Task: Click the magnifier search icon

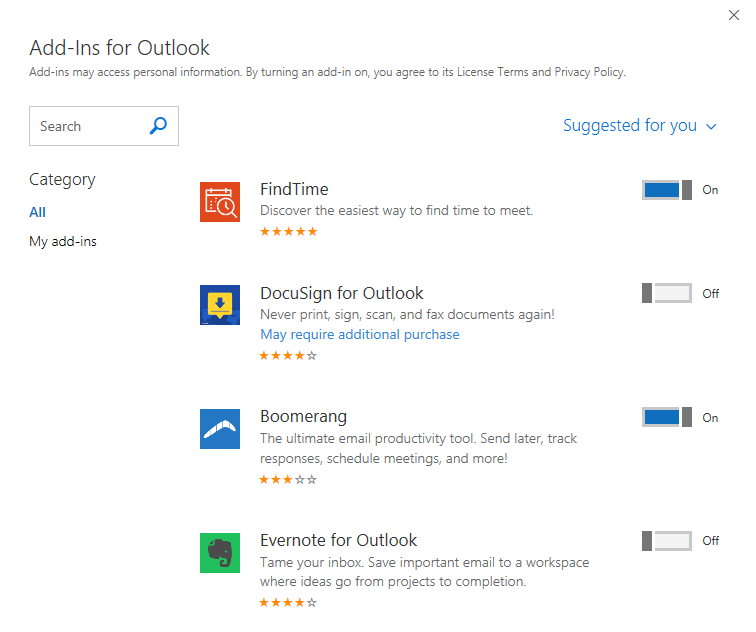Action: [x=158, y=126]
